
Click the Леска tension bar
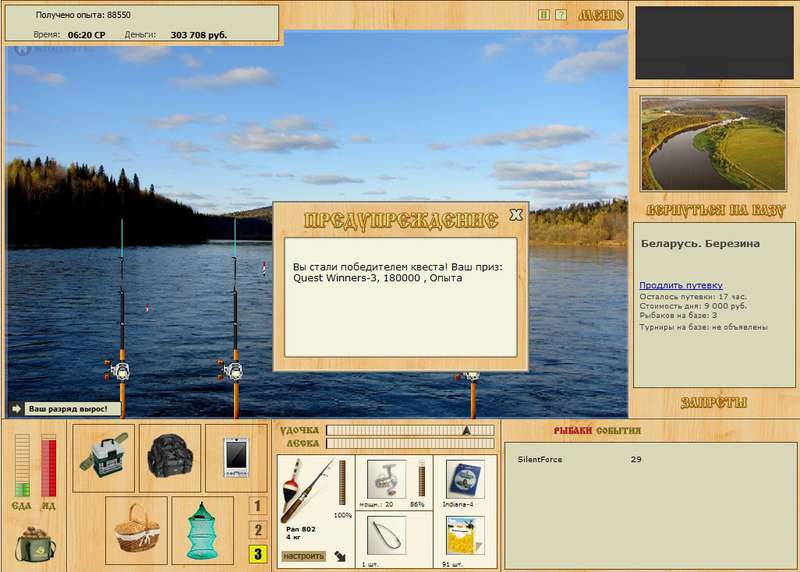pos(410,443)
